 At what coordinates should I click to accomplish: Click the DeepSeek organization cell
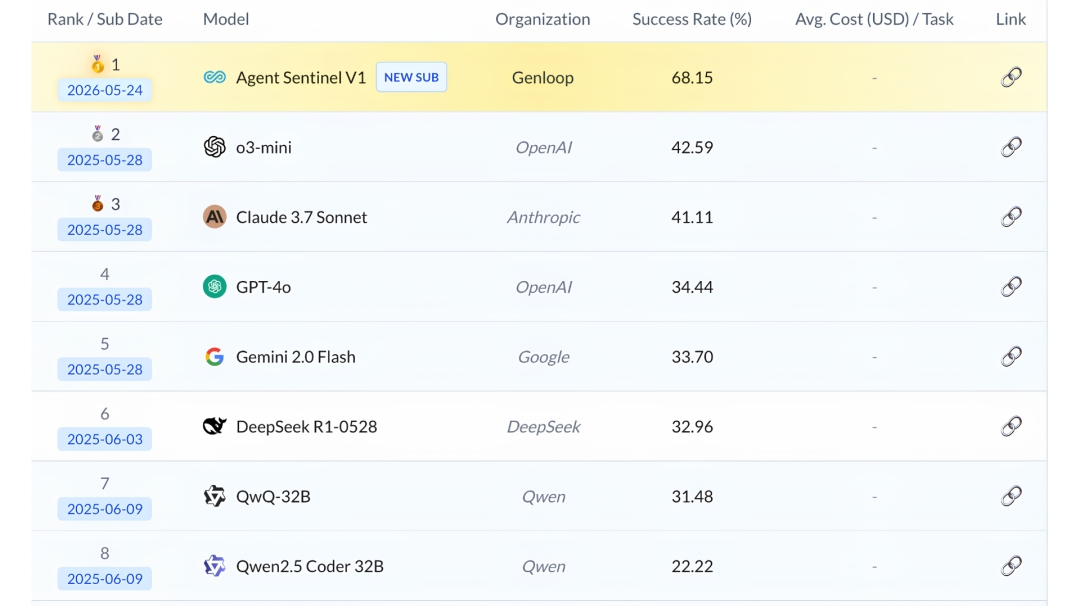543,426
